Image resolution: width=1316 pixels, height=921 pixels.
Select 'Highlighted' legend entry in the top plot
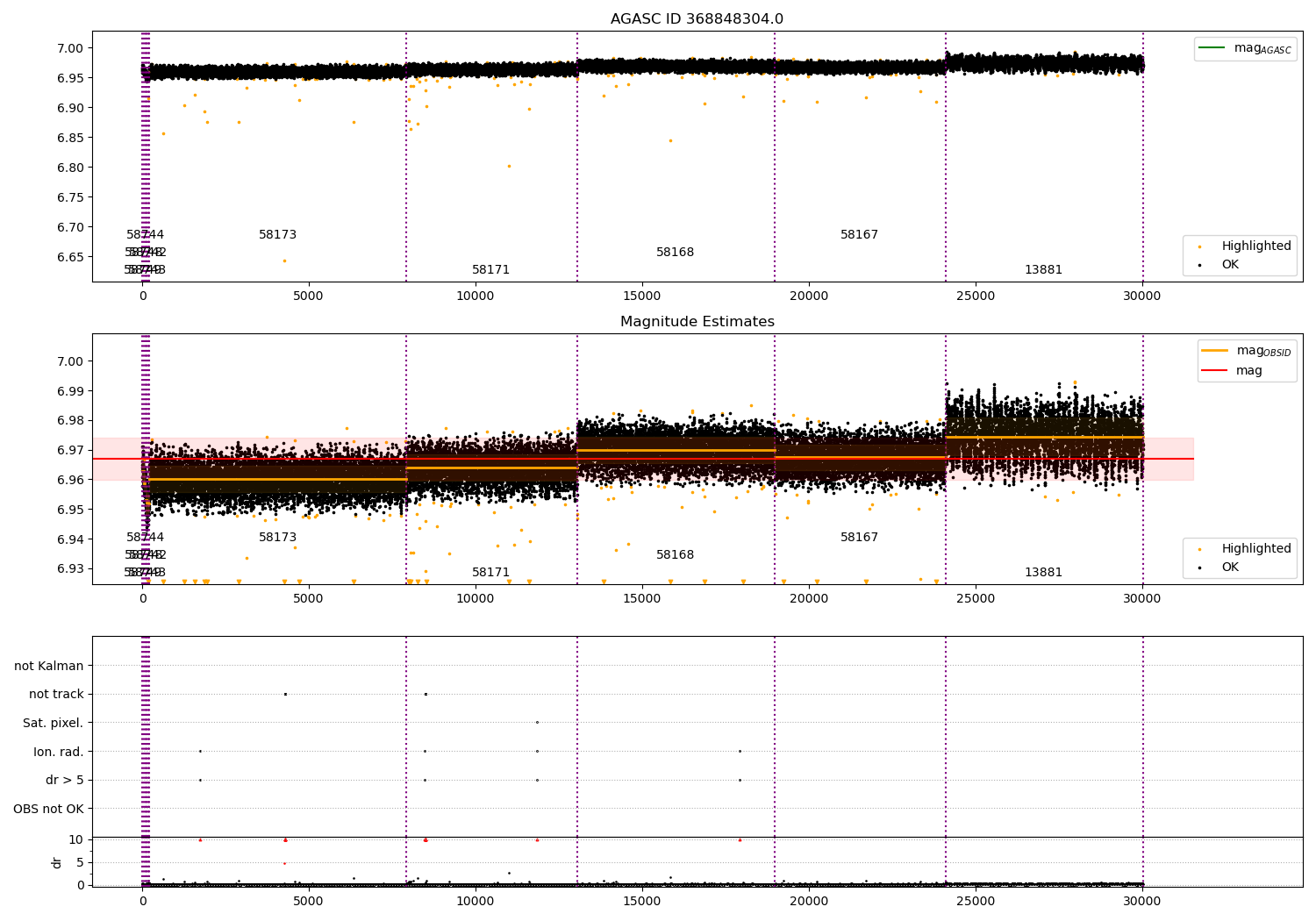click(1256, 246)
